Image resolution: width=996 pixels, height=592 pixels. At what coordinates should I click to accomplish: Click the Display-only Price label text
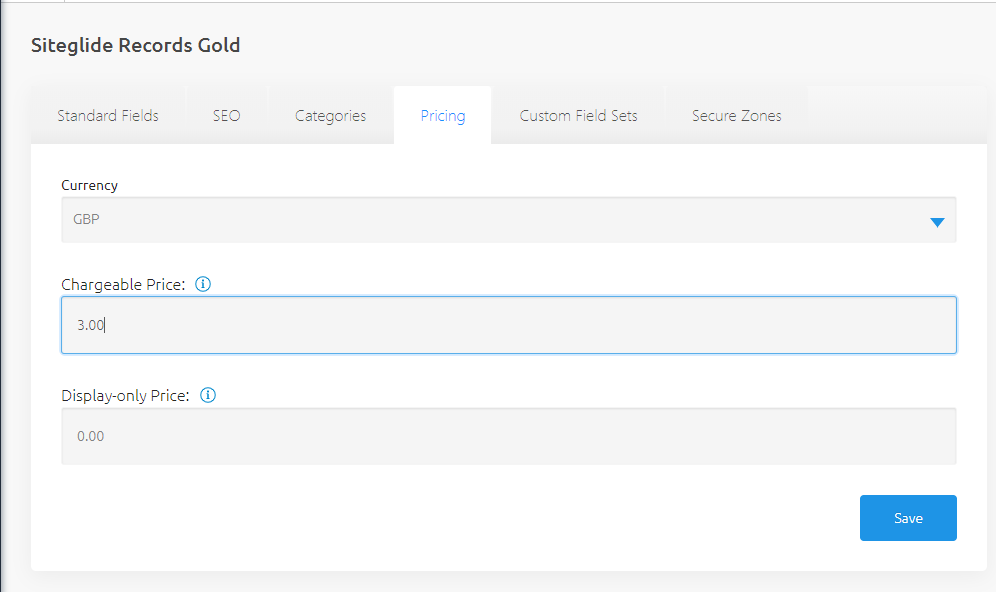pos(125,396)
